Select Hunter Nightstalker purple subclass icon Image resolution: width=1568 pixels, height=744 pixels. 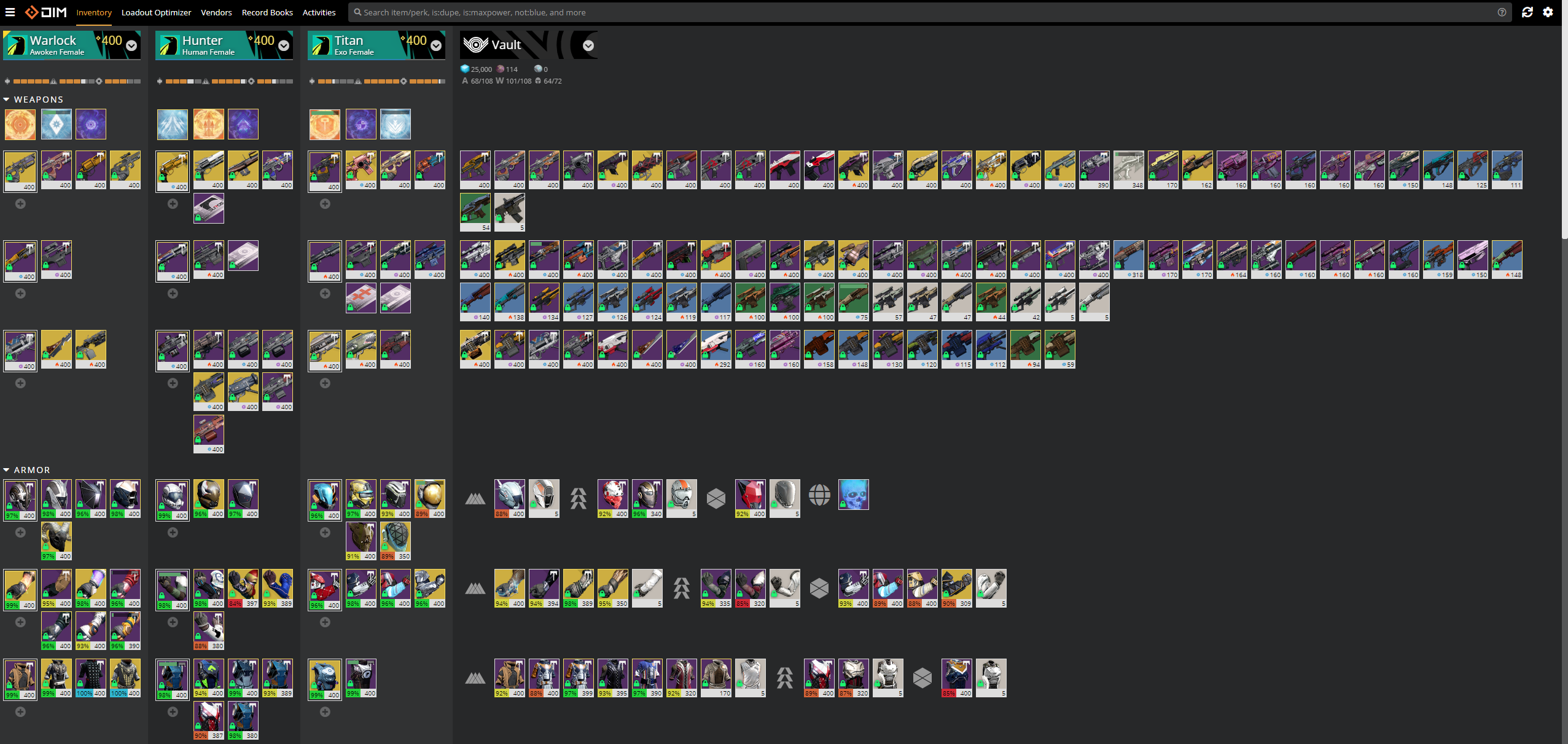point(243,125)
